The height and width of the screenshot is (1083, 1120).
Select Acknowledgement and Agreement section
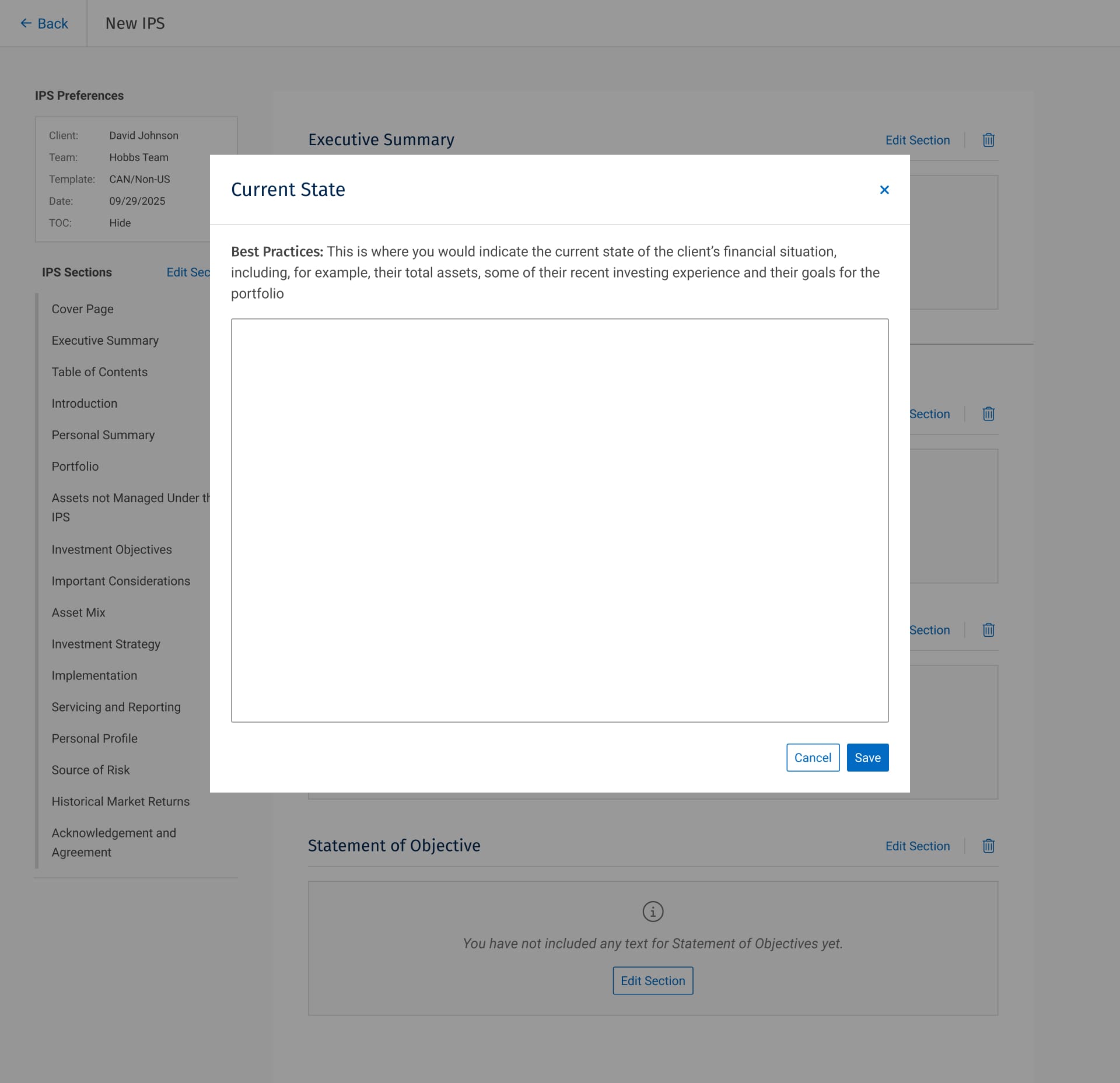(113, 842)
